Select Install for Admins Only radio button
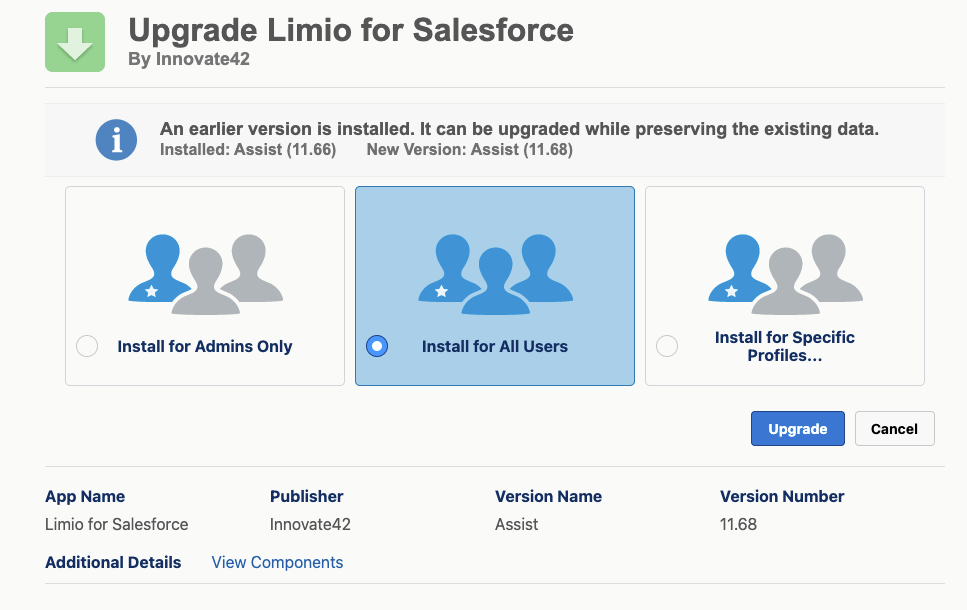967x610 pixels. pos(87,346)
